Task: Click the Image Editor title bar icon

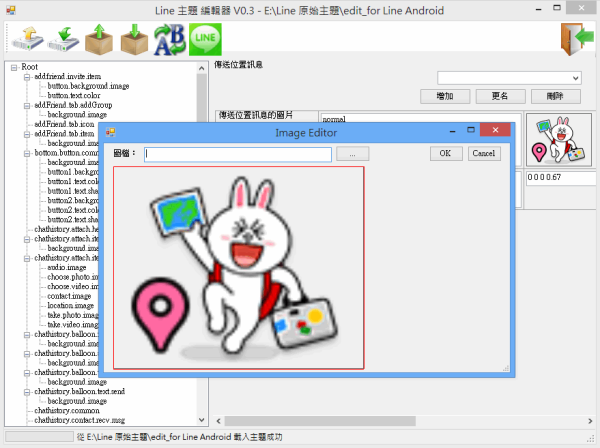Action: pyautogui.click(x=111, y=132)
